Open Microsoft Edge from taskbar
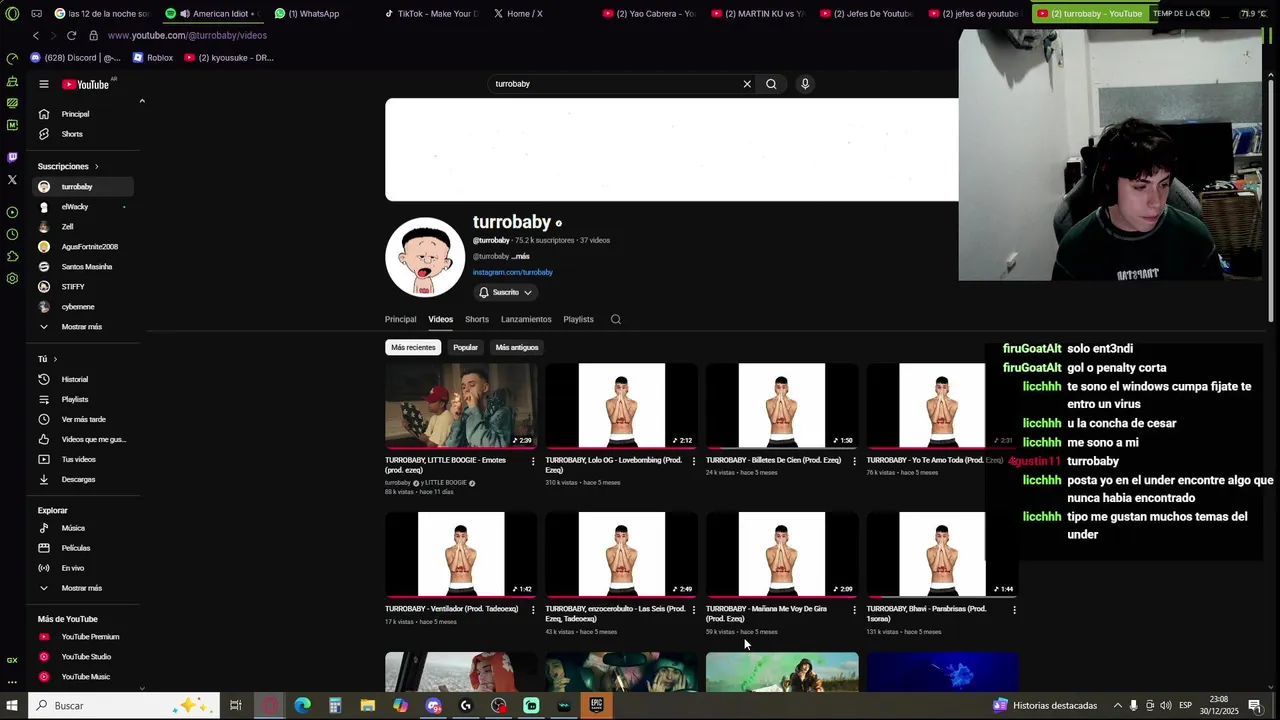 [302, 705]
